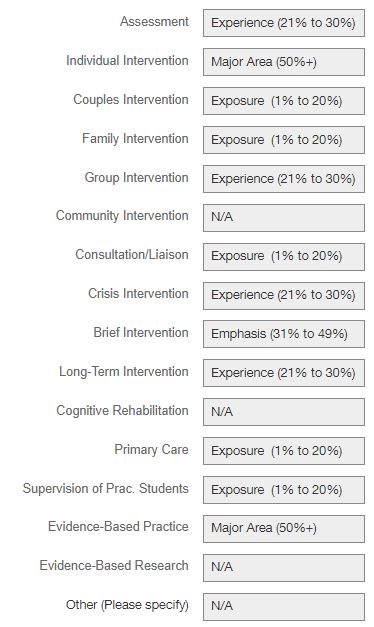
Task: Click the Couples Intervention exposure field
Action: tap(284, 101)
